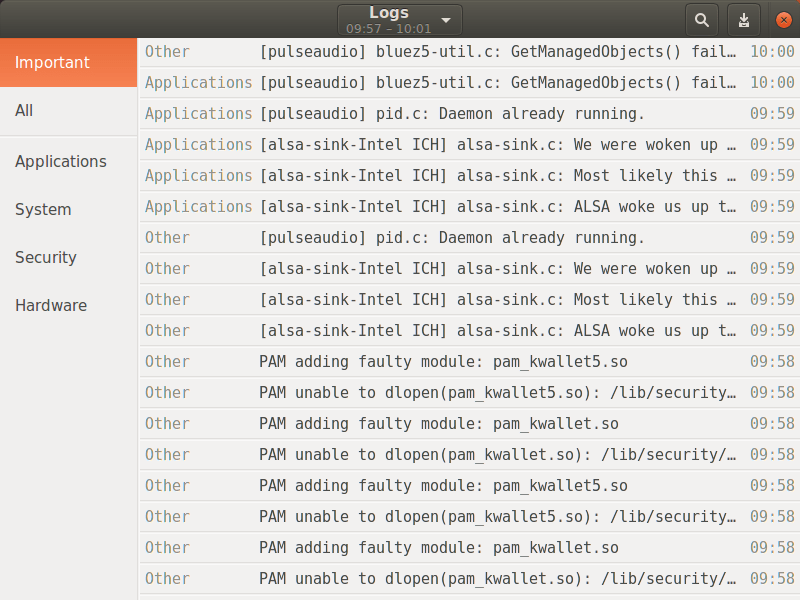
Task: Select the last 'PAM unable to dlopen(pam_kwallet.so)' entry
Action: point(470,579)
